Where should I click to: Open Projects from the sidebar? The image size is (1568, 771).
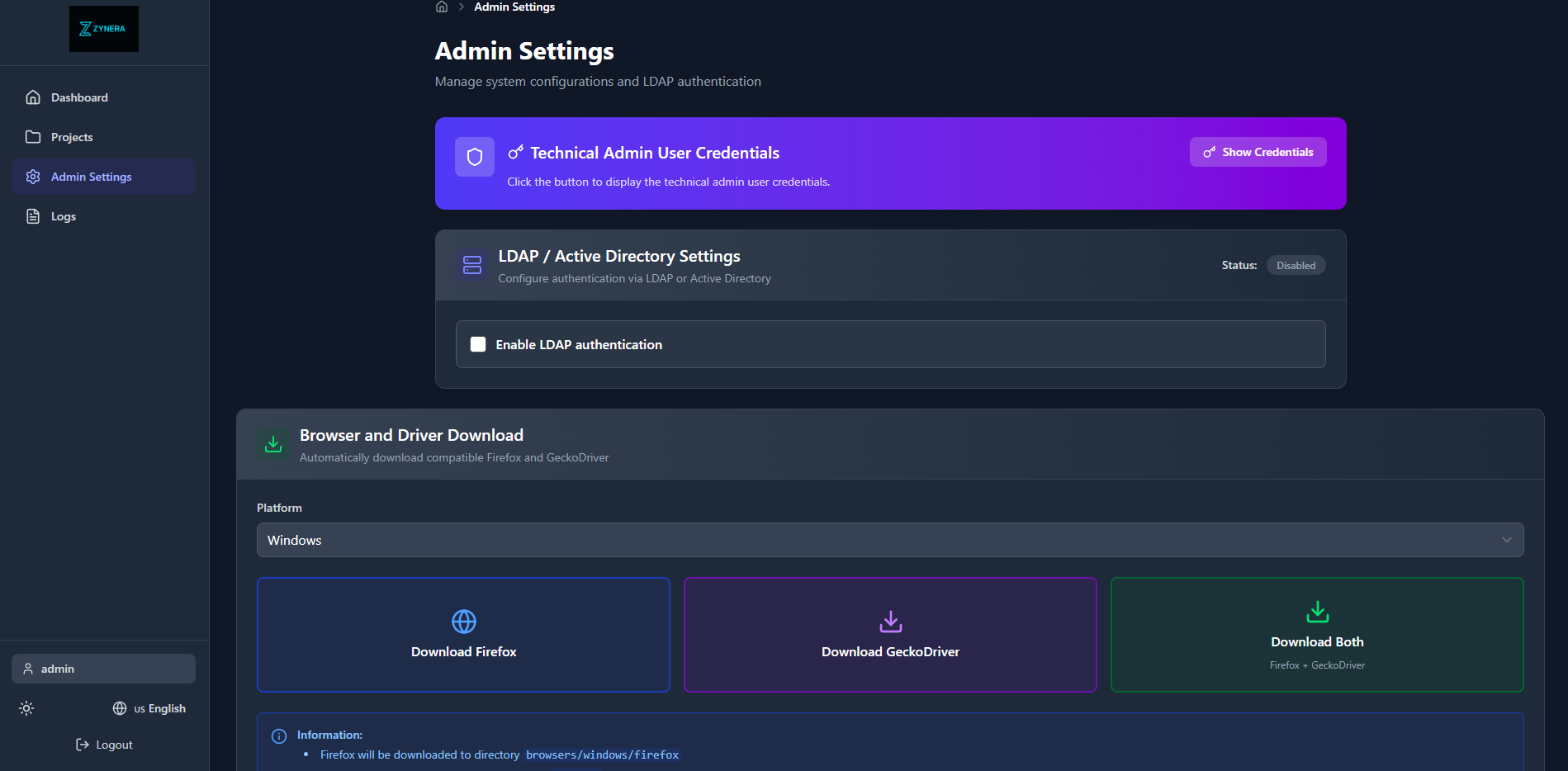pyautogui.click(x=72, y=137)
